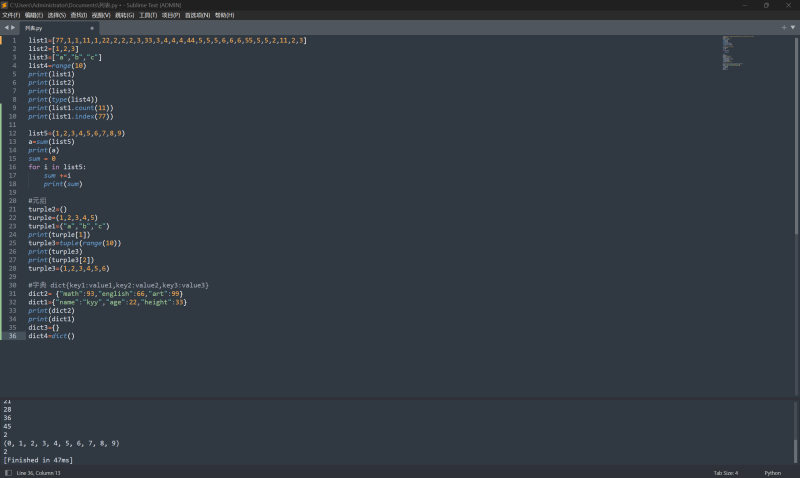Click the Sublime Text app icon
The height and width of the screenshot is (478, 800).
coord(5,5)
